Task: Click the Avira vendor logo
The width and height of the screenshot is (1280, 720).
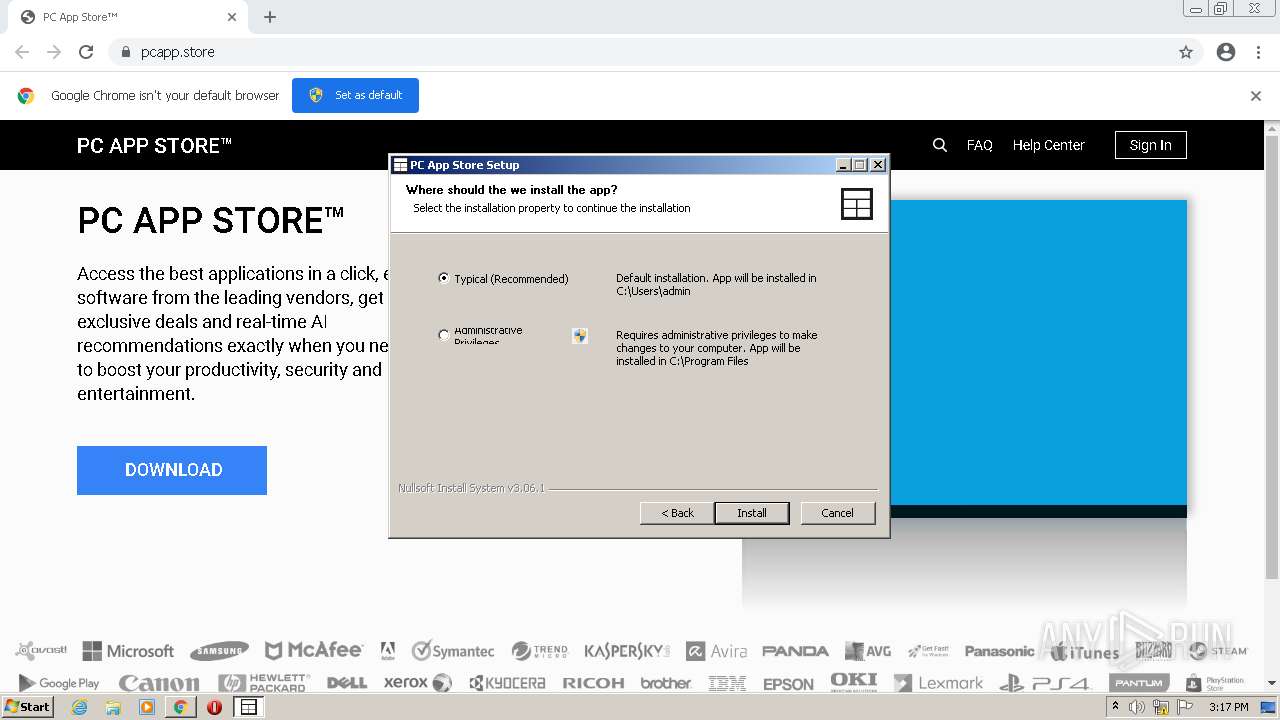Action: click(716, 651)
